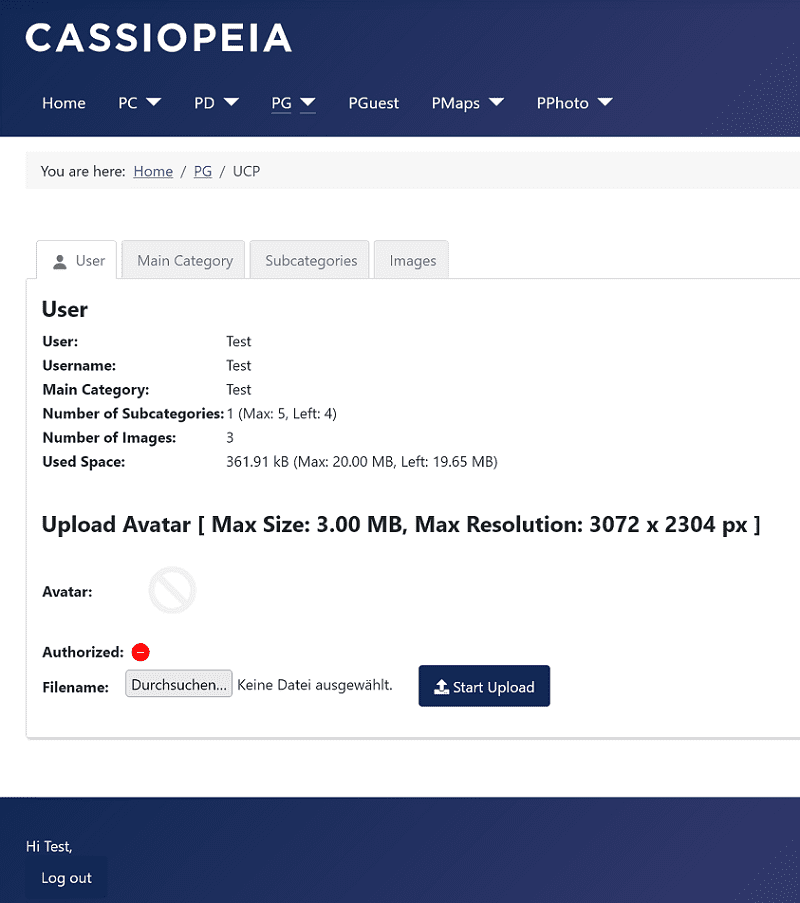Switch to the Main Category tab
800x903 pixels.
(185, 261)
